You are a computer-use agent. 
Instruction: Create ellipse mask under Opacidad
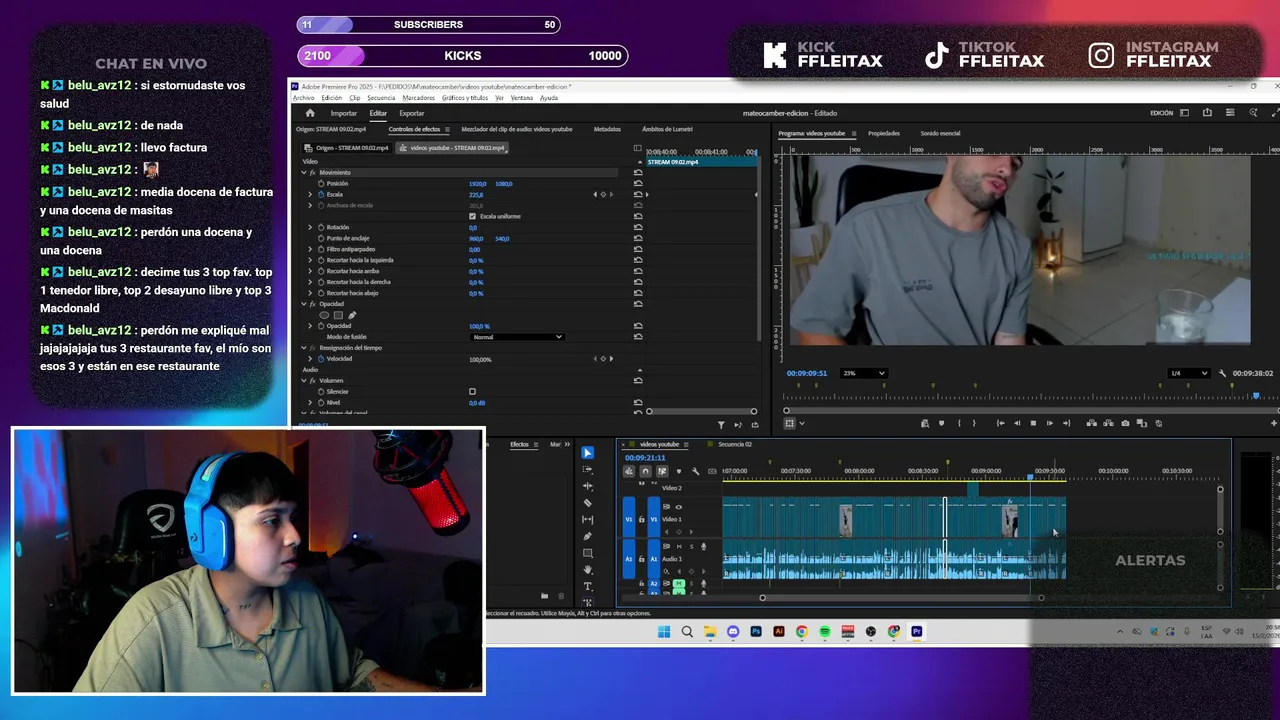[x=324, y=315]
